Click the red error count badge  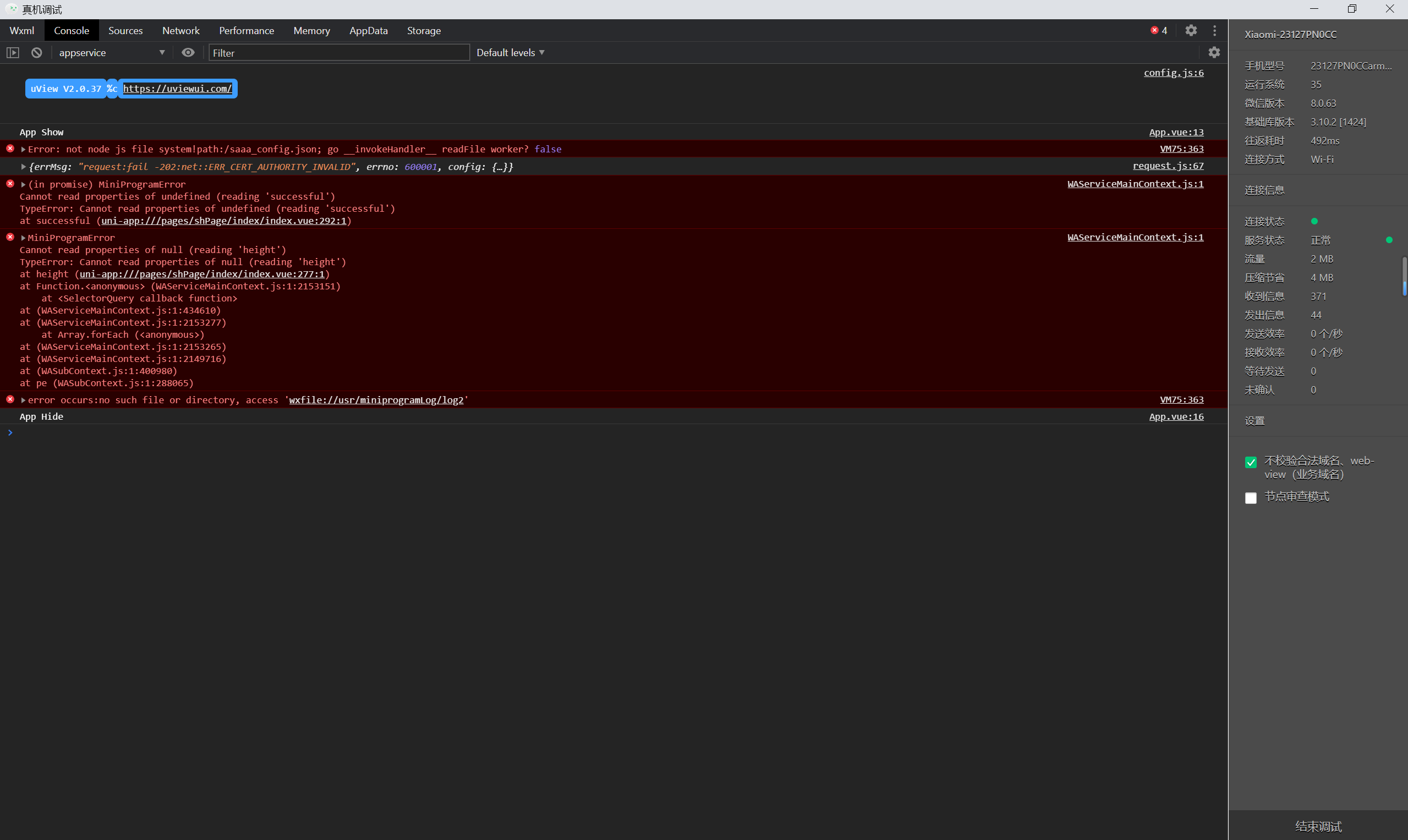click(1158, 31)
